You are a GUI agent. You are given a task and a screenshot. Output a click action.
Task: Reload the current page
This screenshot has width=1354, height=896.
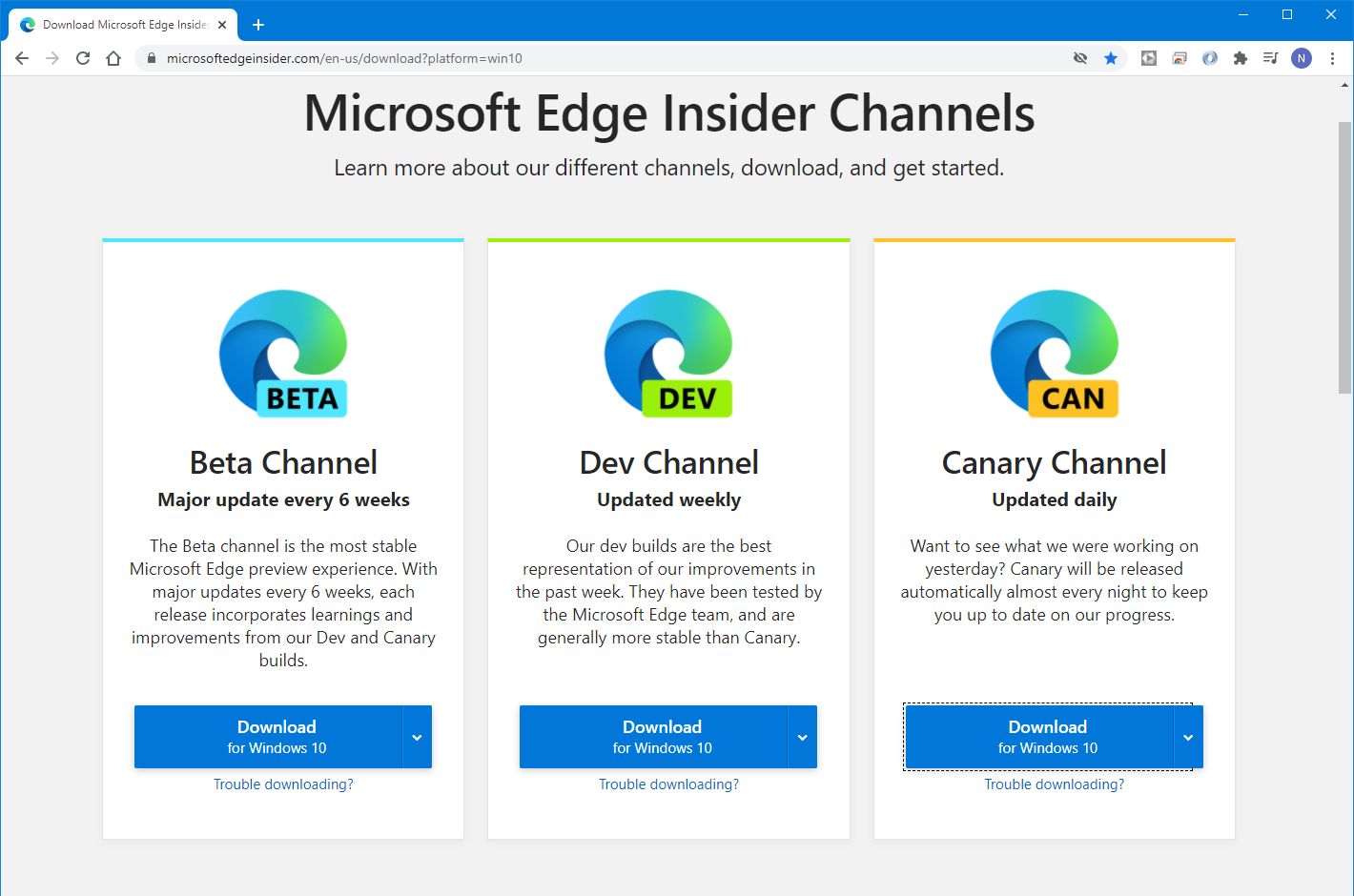83,58
